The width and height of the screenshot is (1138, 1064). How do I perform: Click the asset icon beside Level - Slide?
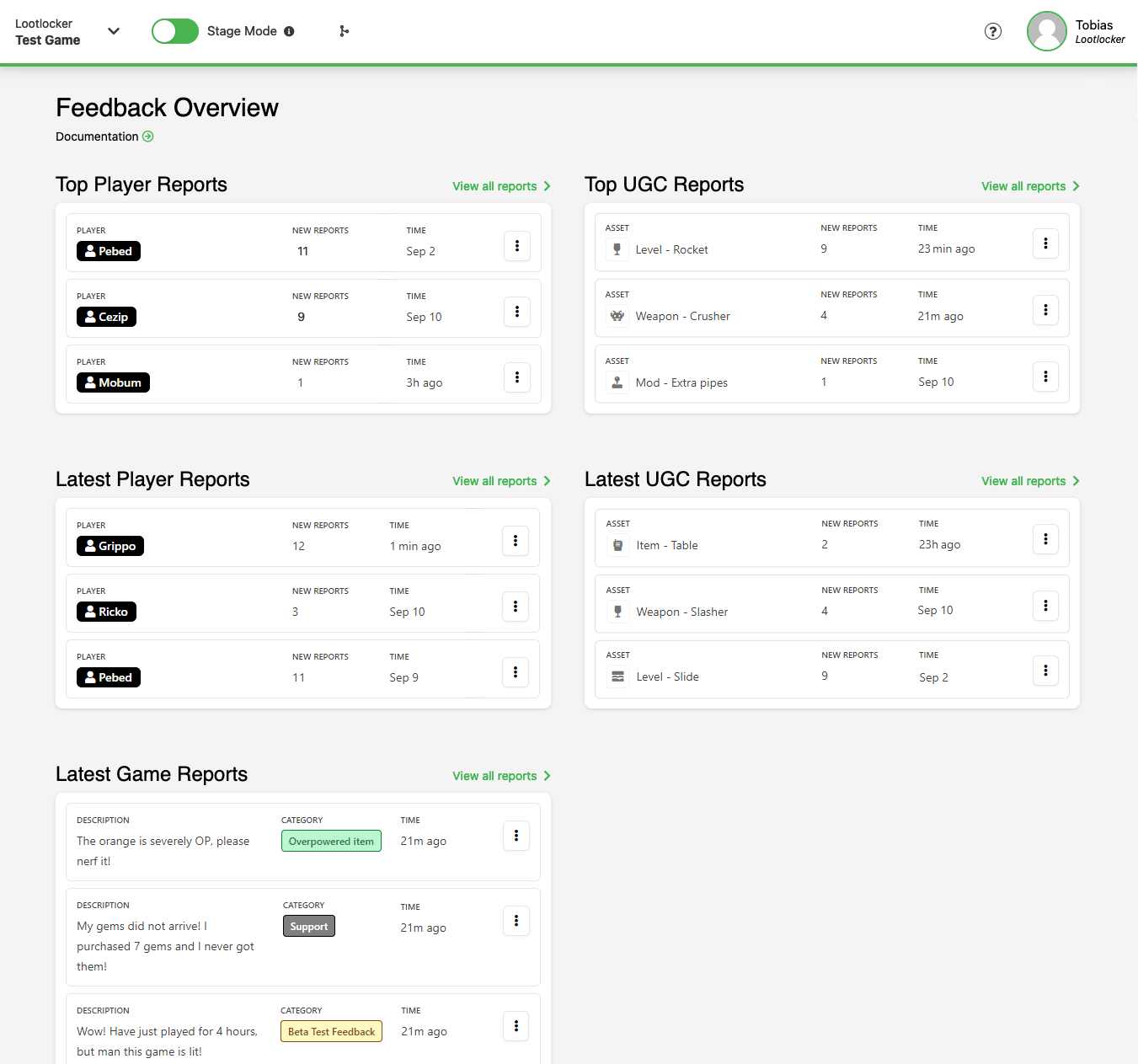click(617, 676)
